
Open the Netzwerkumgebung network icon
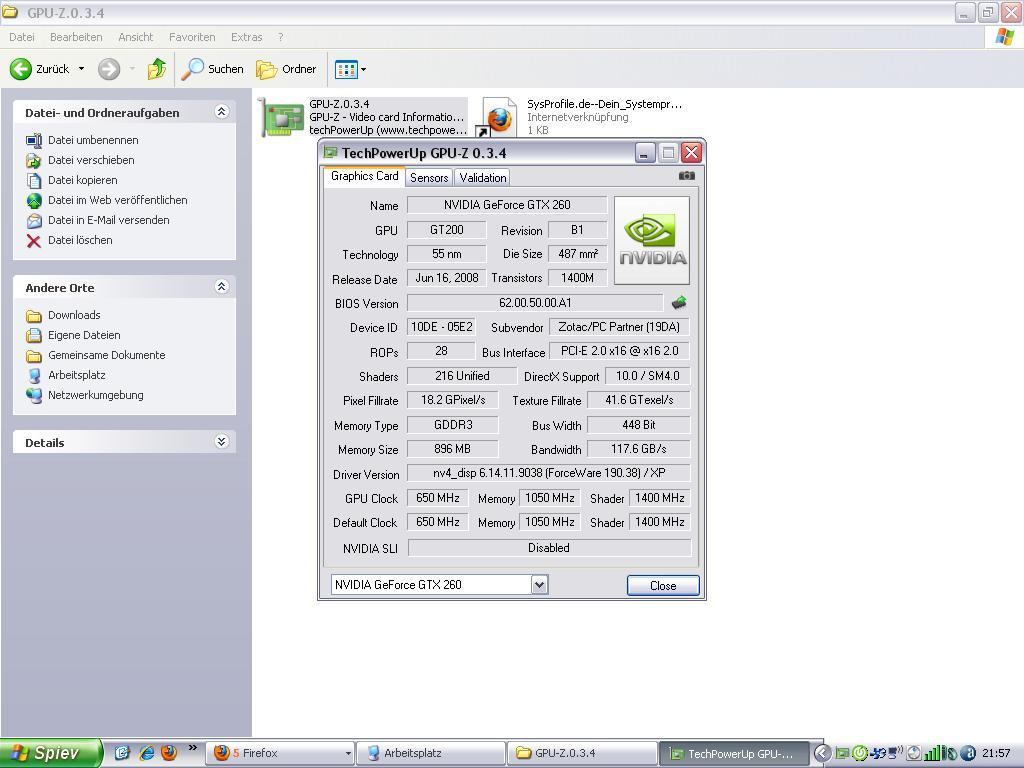[34, 396]
